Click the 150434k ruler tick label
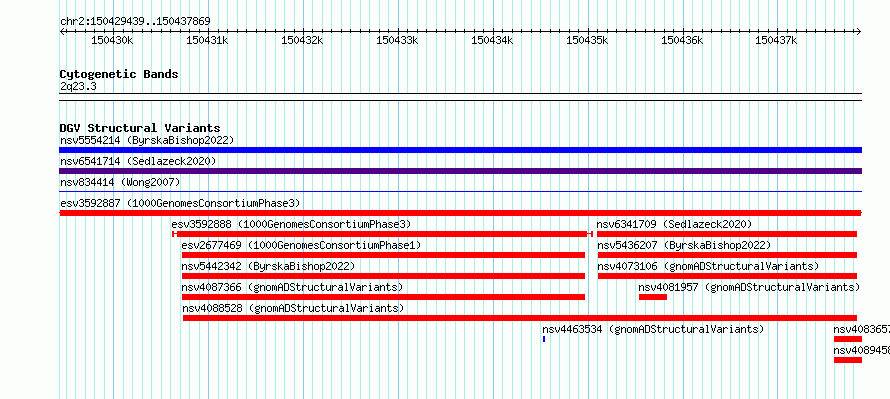This screenshot has height=399, width=890. pos(492,40)
